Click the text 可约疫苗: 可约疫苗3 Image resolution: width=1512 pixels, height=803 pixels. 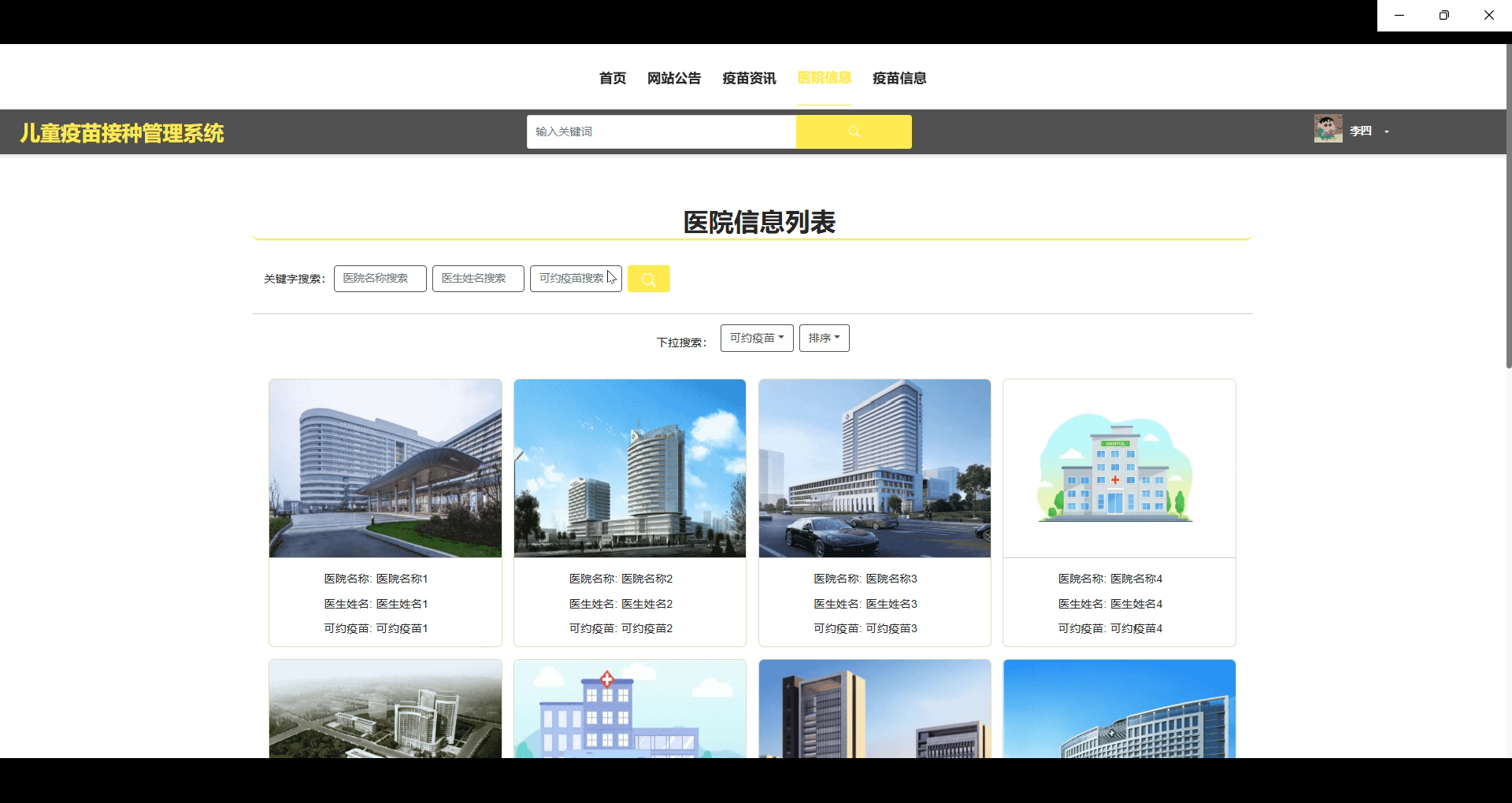(865, 628)
